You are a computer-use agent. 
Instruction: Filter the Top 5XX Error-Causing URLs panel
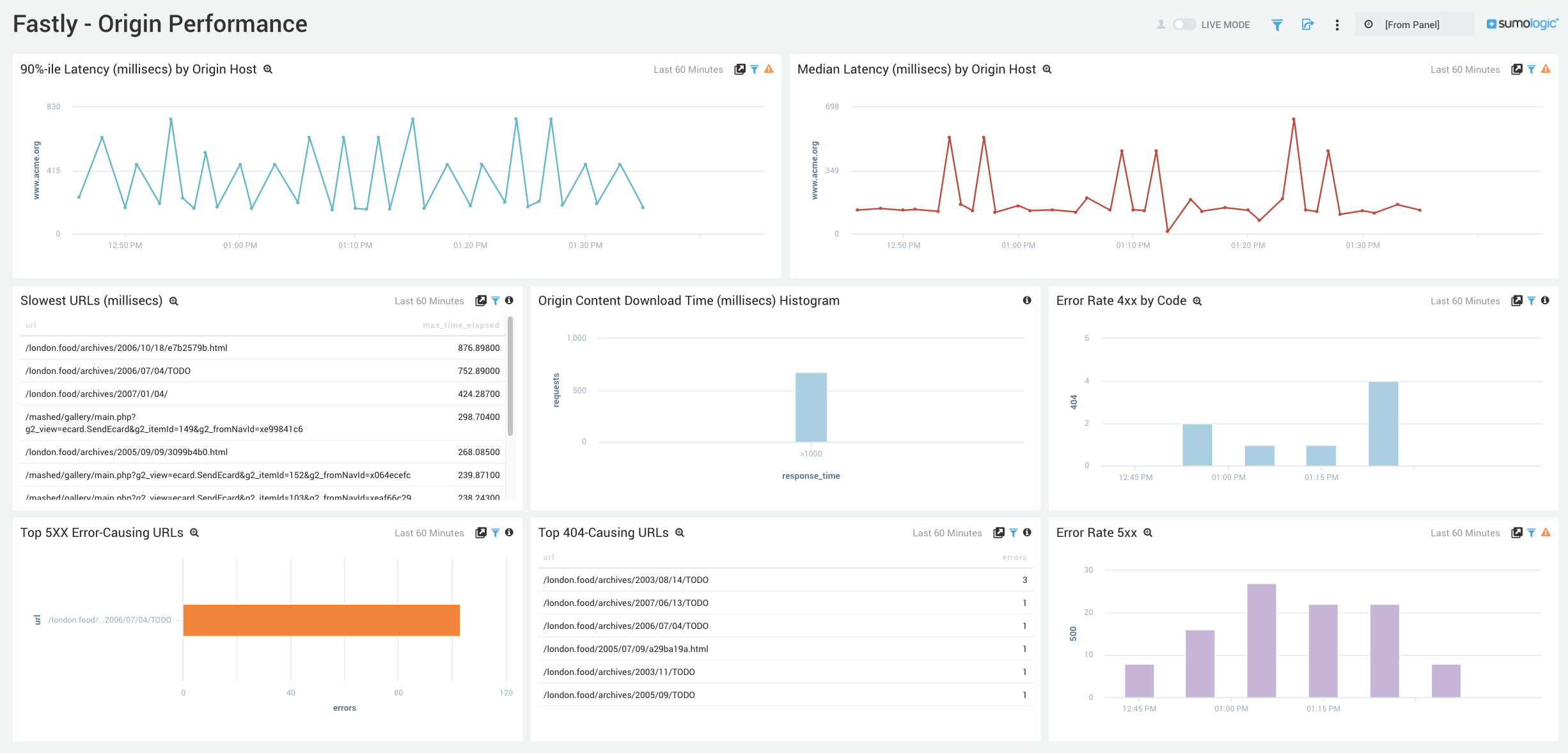pos(496,532)
